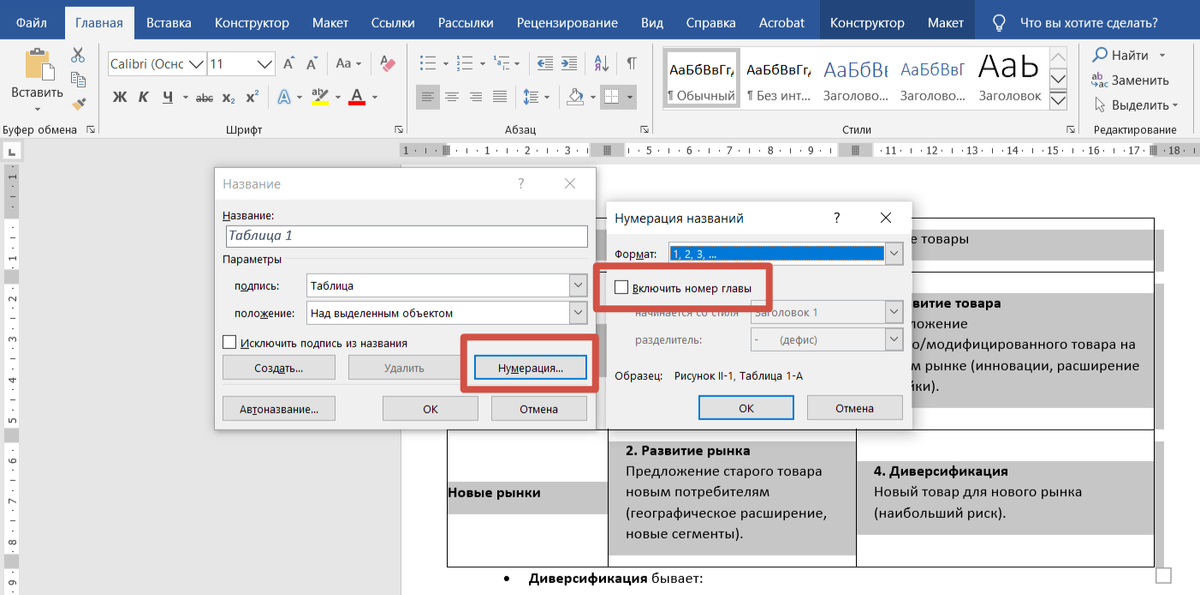Image resolution: width=1200 pixels, height=595 pixels.
Task: Switch to the Вставка tab
Action: [x=169, y=22]
